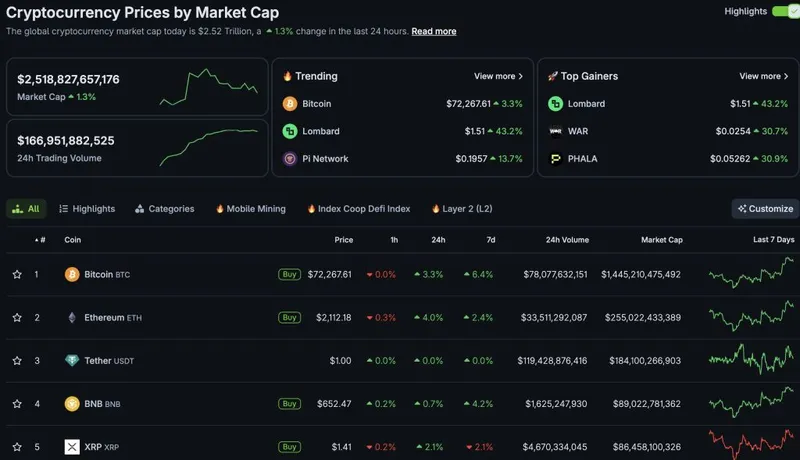
Task: Select the Layer 2 (L2) tab
Action: click(x=461, y=209)
